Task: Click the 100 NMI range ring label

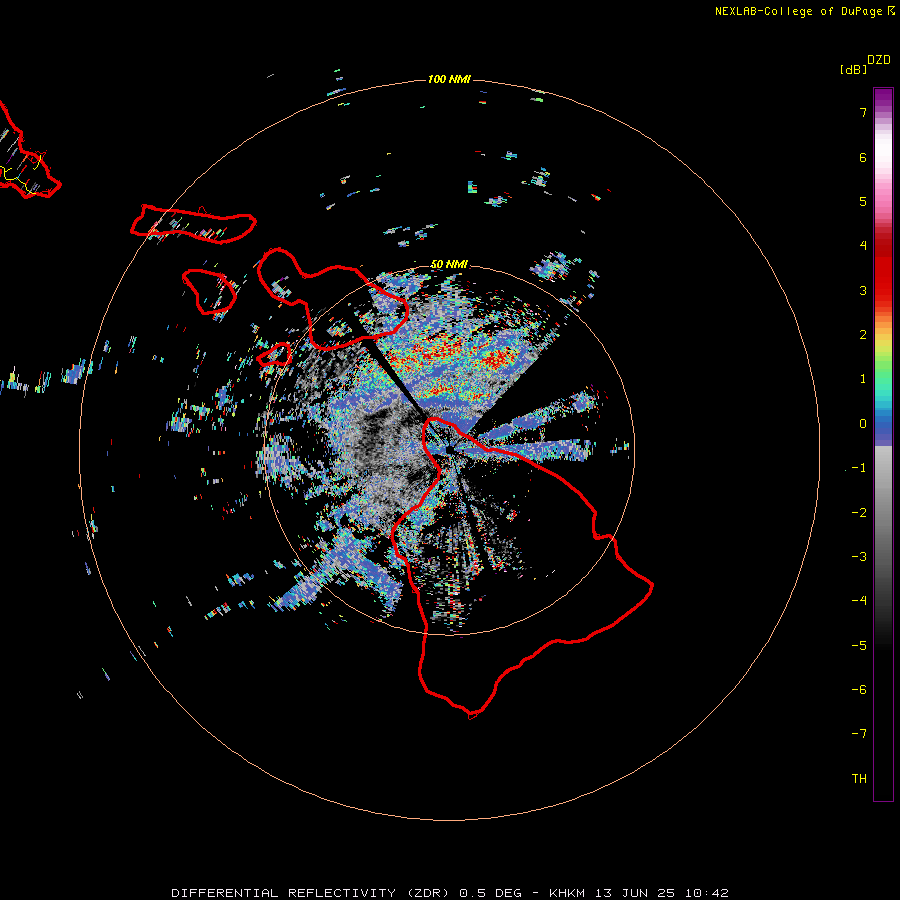Action: 449,79
